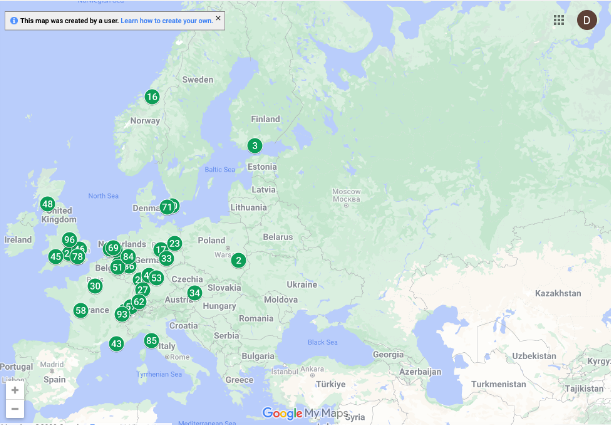Click the Moscow city label
The image size is (612, 426).
(x=346, y=195)
